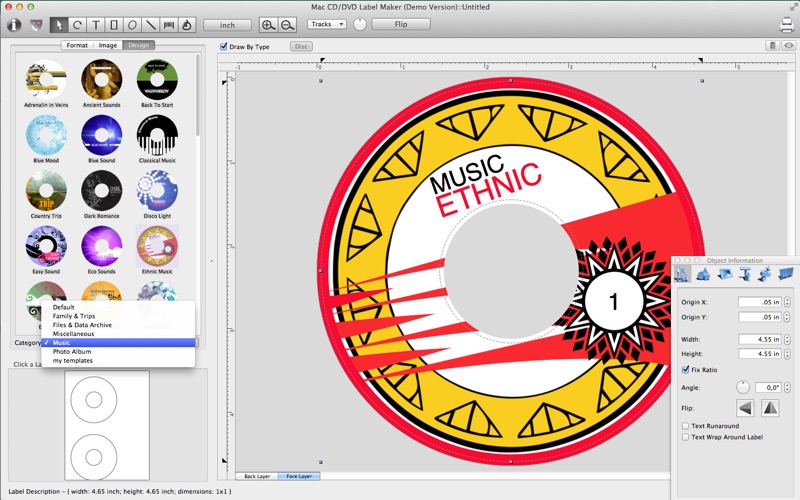Open the Tracks dropdown
This screenshot has height=500, width=800.
pyautogui.click(x=326, y=24)
